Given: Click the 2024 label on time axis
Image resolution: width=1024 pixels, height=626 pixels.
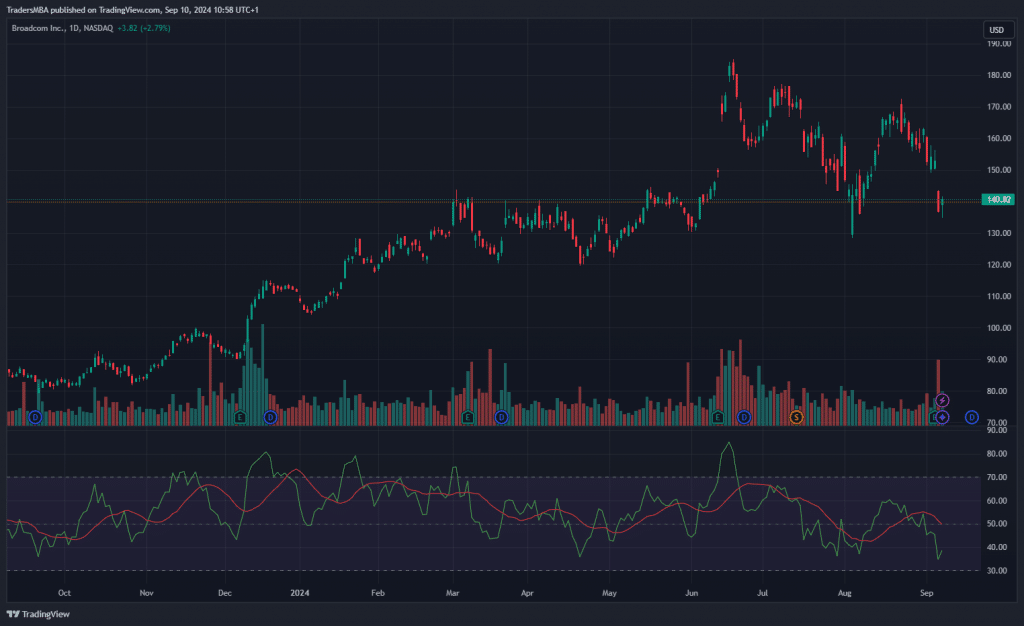Looking at the screenshot, I should (x=299, y=592).
